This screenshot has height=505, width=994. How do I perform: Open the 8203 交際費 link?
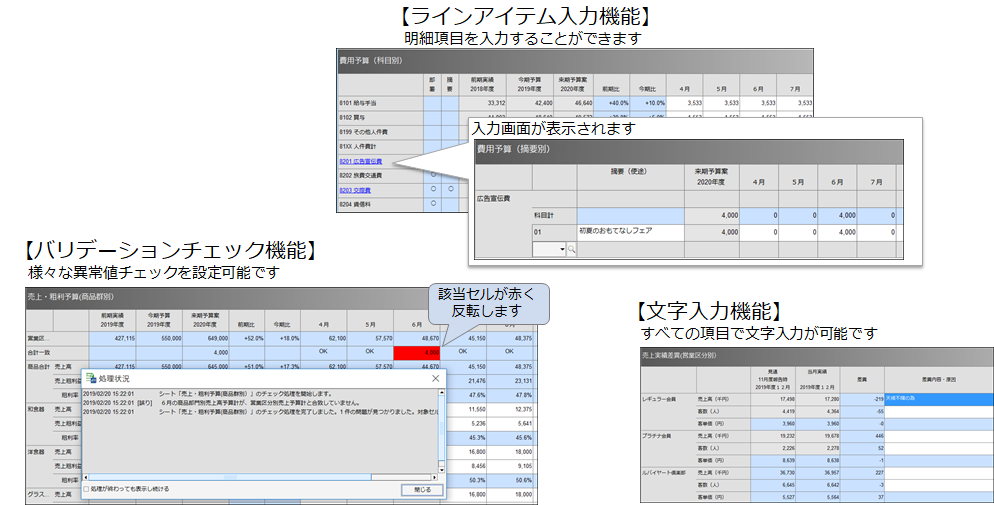pos(355,190)
